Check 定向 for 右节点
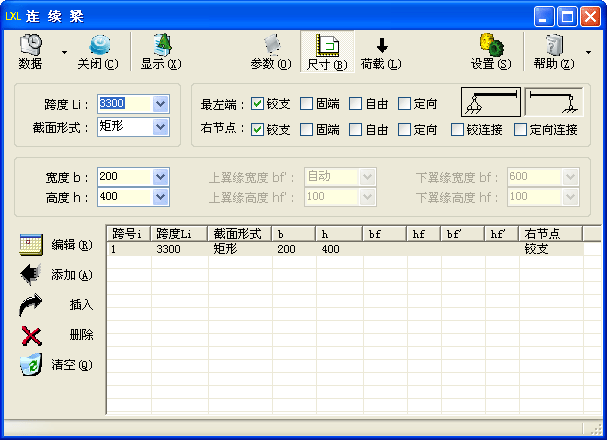 (x=404, y=130)
